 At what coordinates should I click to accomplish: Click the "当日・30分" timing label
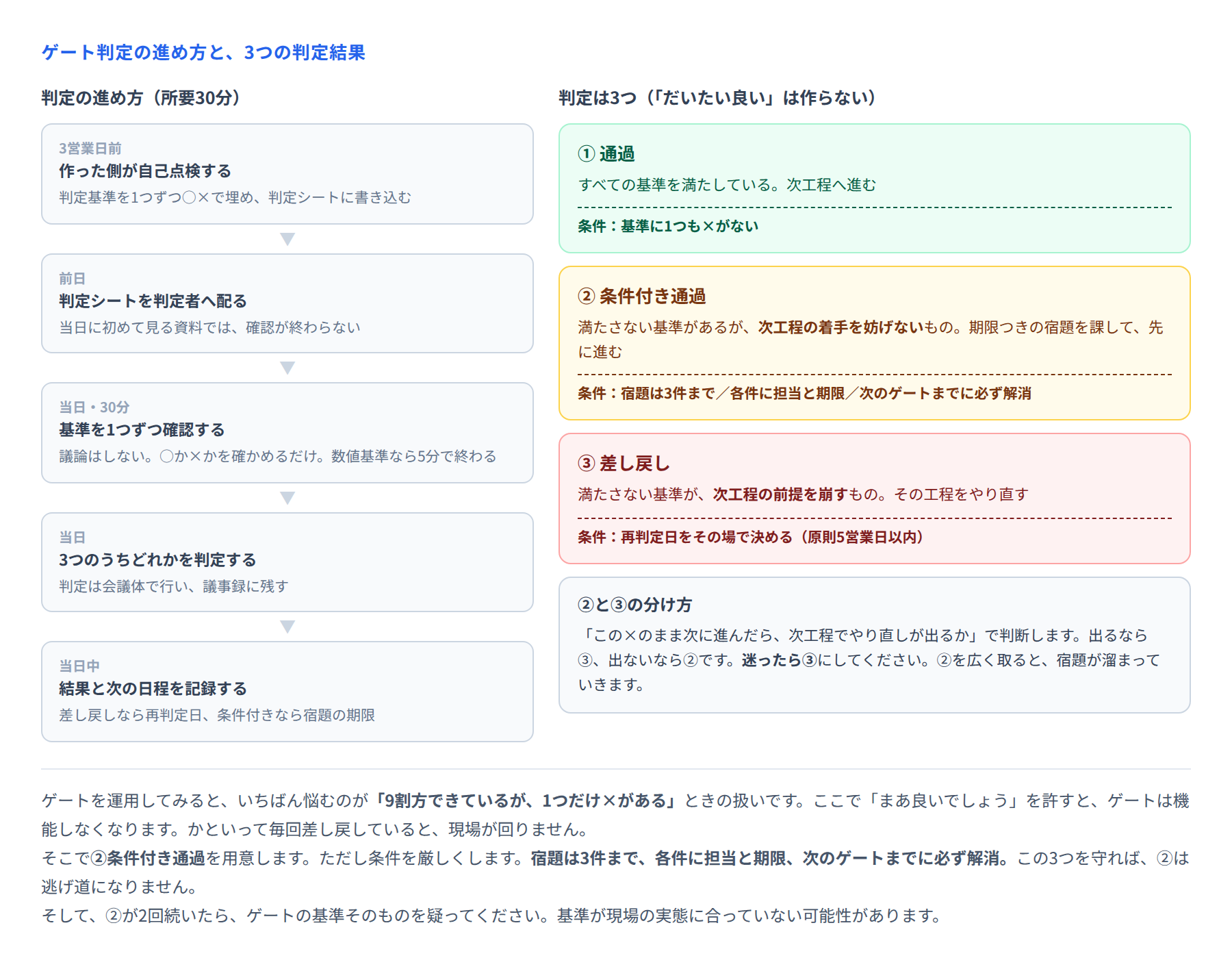(94, 407)
